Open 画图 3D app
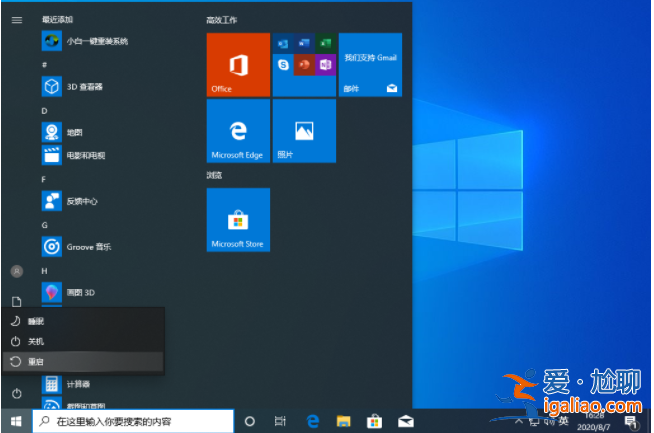Image resolution: width=654 pixels, height=433 pixels. click(68, 292)
